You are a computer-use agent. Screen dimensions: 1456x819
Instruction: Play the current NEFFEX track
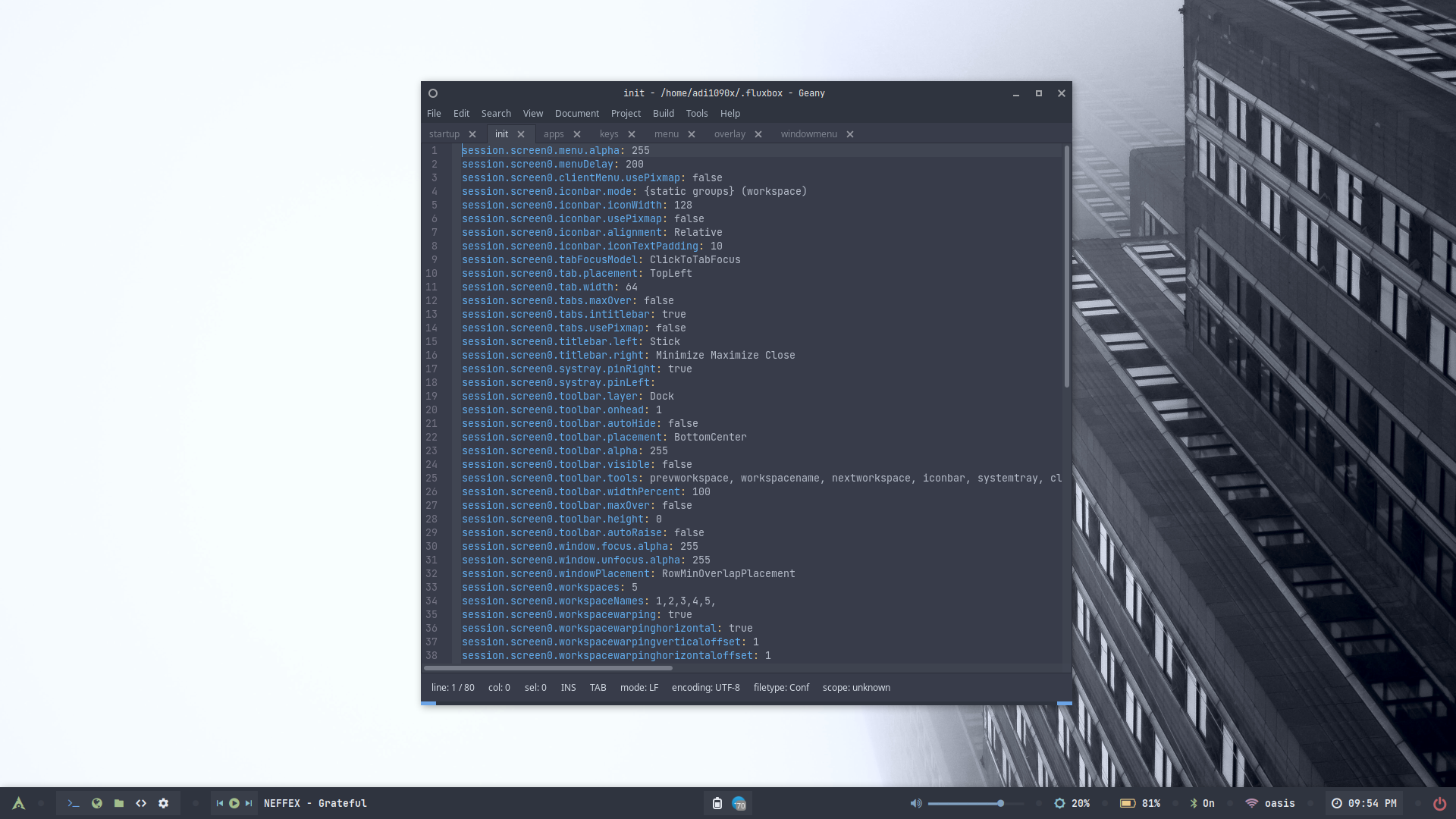tap(234, 803)
